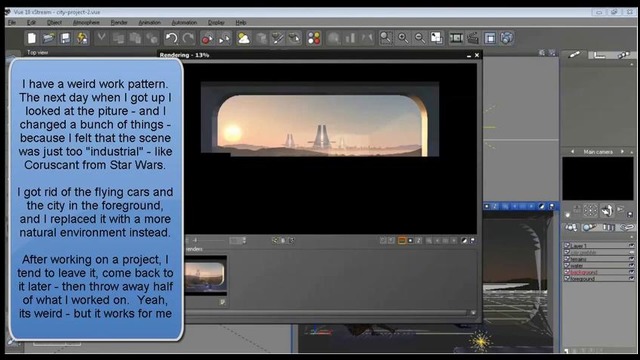Toggle visibility eye of Layer 1
Viewport: 640px width, 360px height.
tap(631, 246)
